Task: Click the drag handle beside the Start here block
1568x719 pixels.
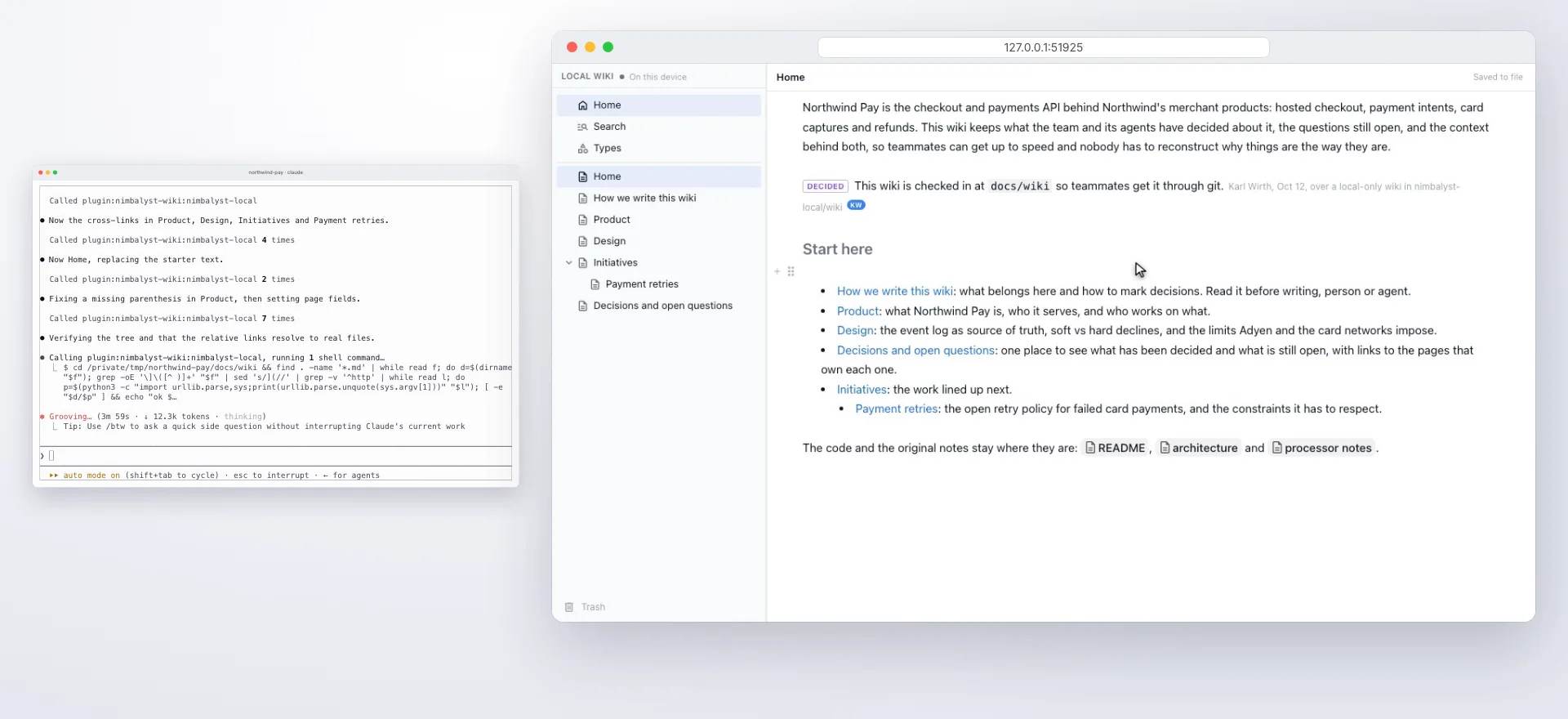Action: click(x=791, y=271)
